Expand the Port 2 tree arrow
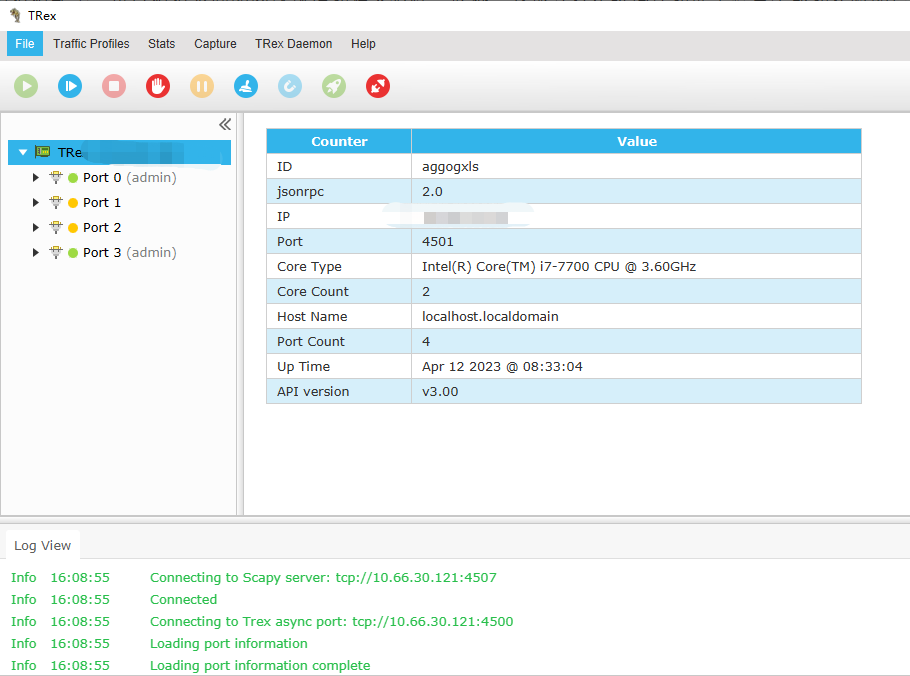Viewport: 910px width, 676px height. coord(36,228)
